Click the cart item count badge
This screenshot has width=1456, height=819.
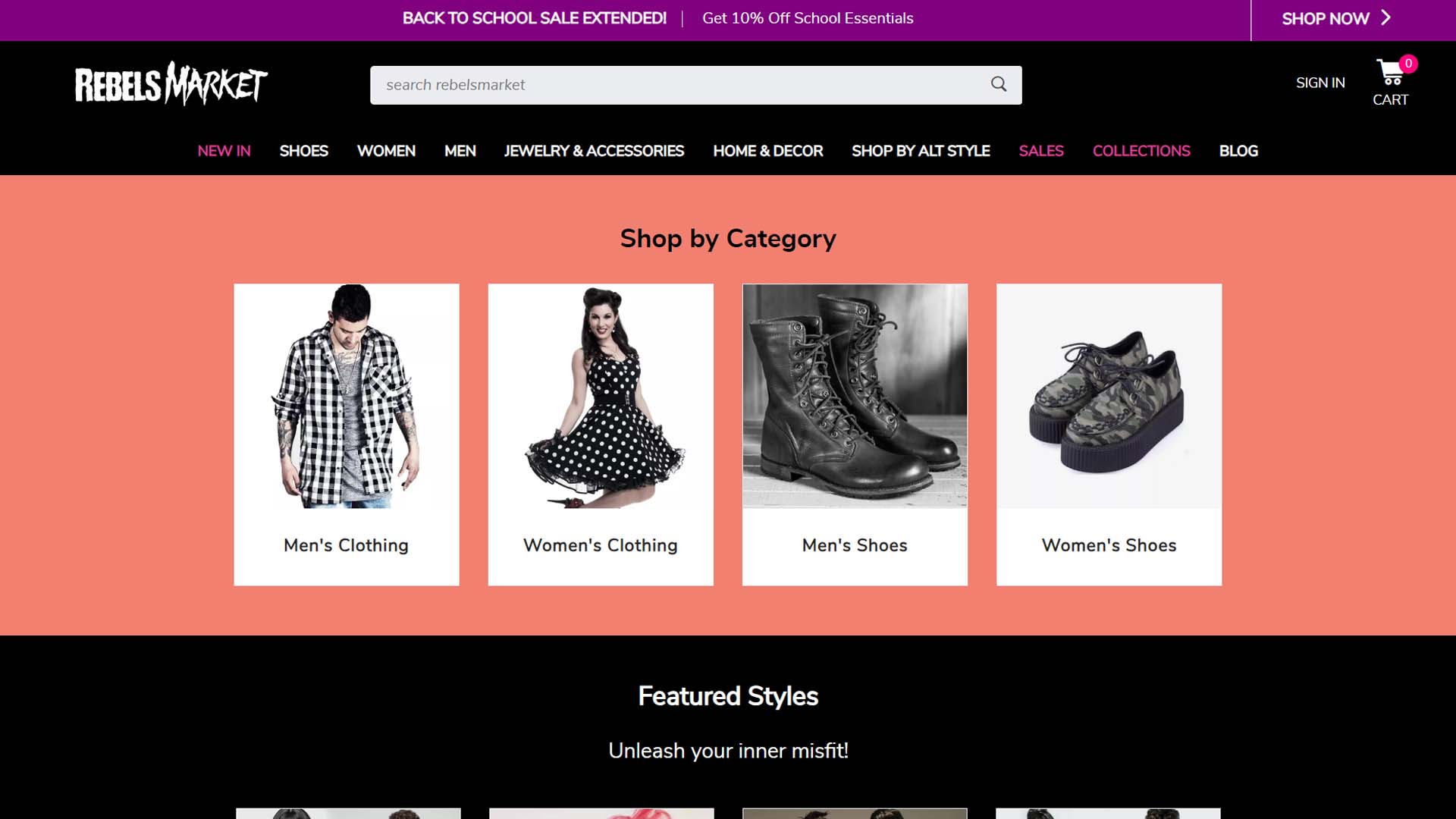[1408, 64]
